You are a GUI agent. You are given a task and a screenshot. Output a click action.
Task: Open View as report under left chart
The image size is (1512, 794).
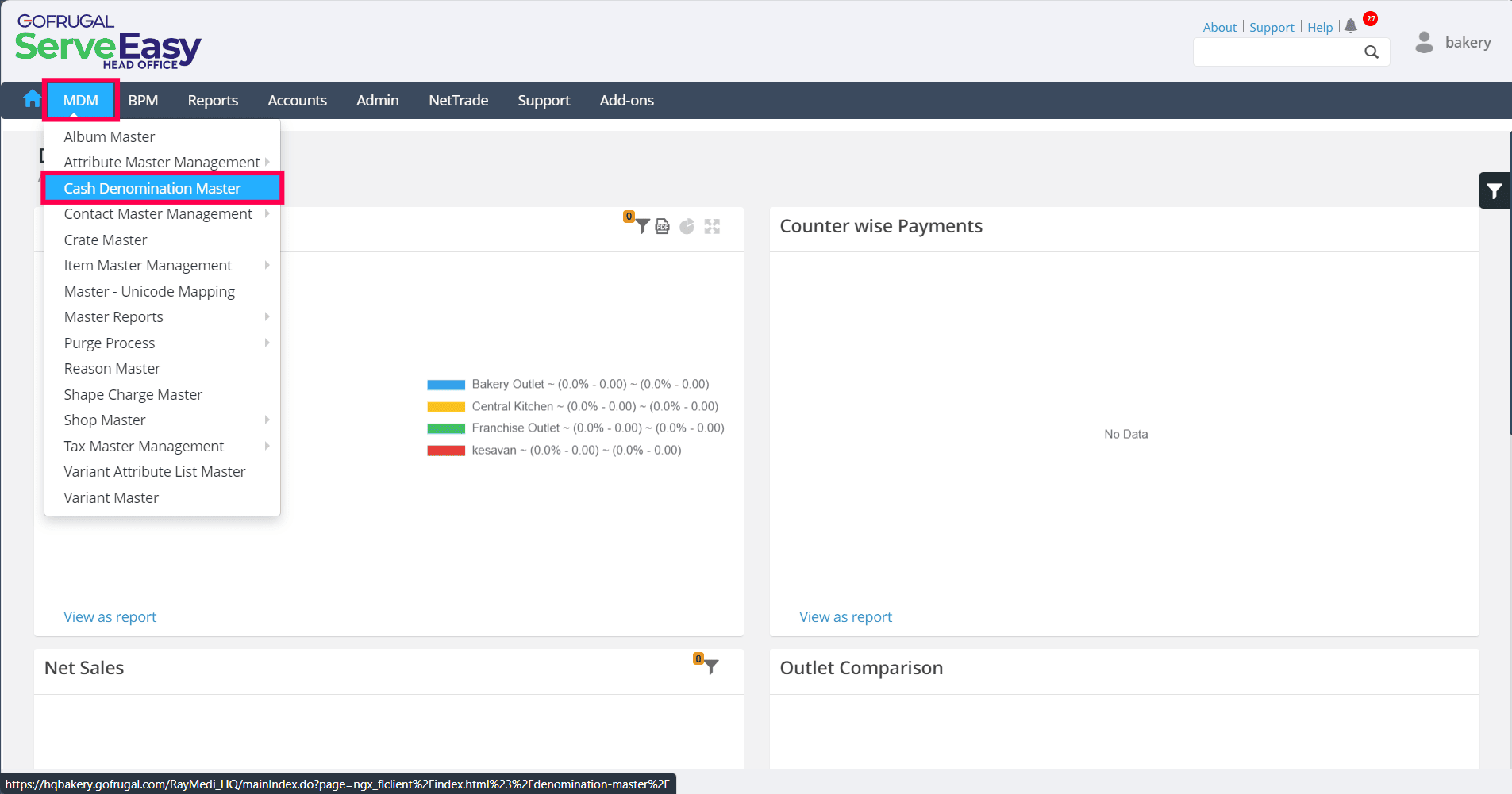point(110,617)
